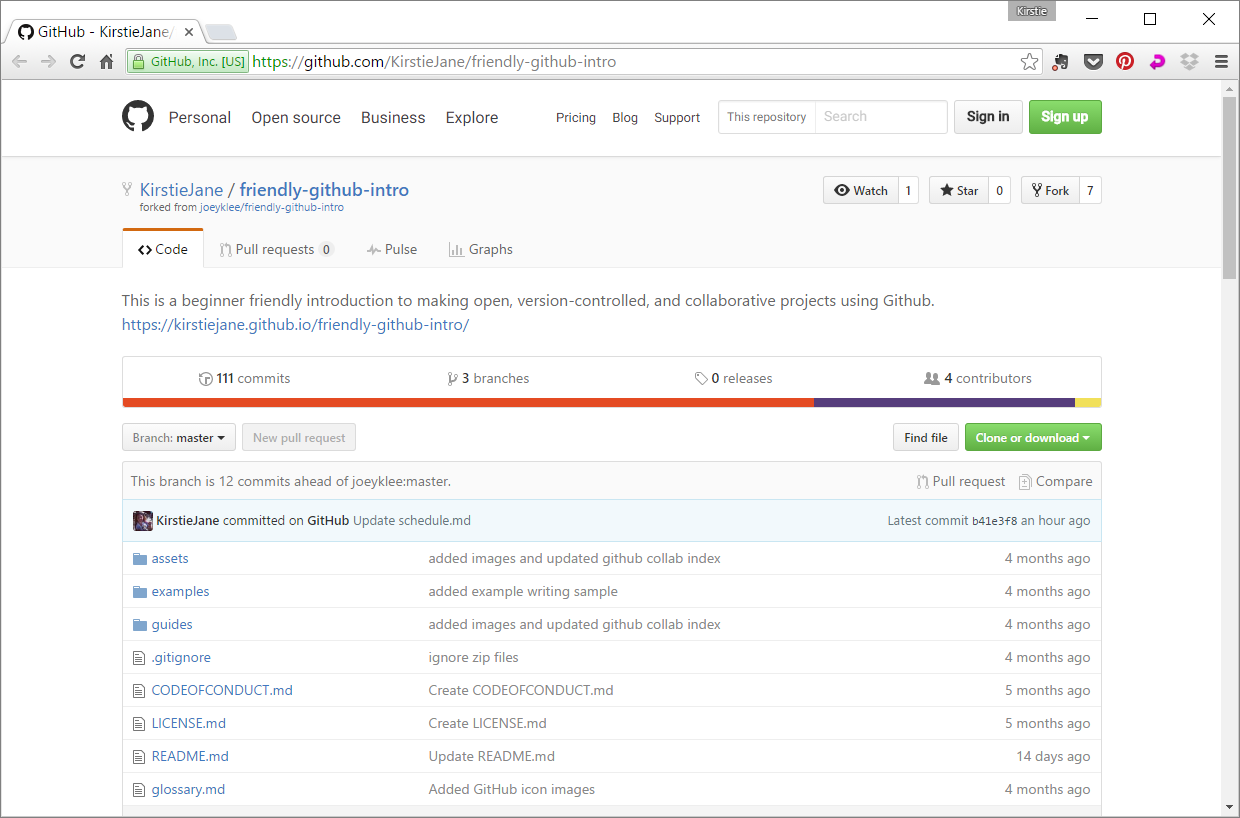This screenshot has width=1240, height=818.
Task: Open the Support link
Action: (x=677, y=117)
